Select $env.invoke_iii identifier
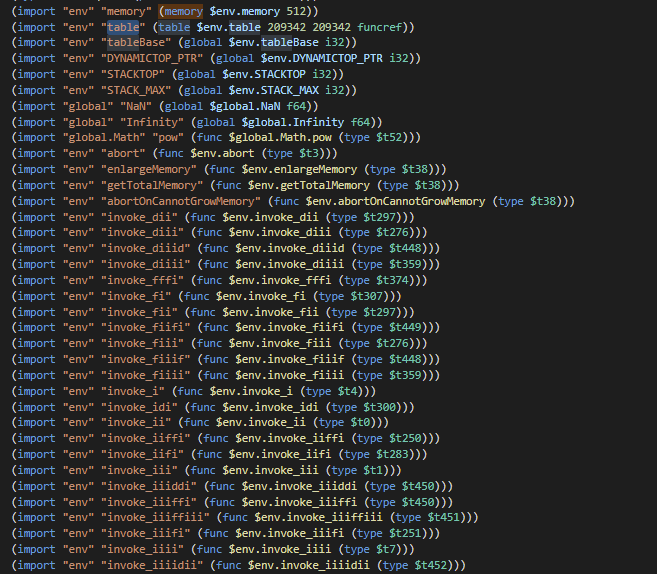 point(270,471)
